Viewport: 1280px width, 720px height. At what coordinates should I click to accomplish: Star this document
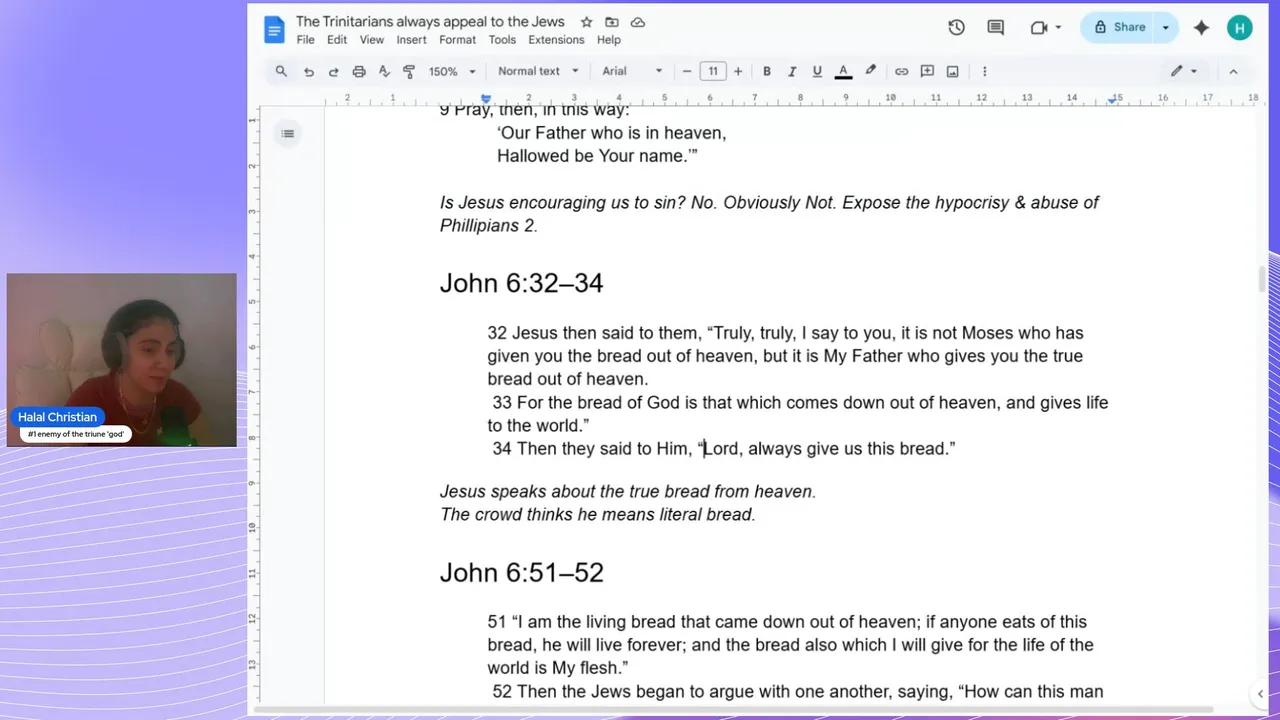point(587,22)
